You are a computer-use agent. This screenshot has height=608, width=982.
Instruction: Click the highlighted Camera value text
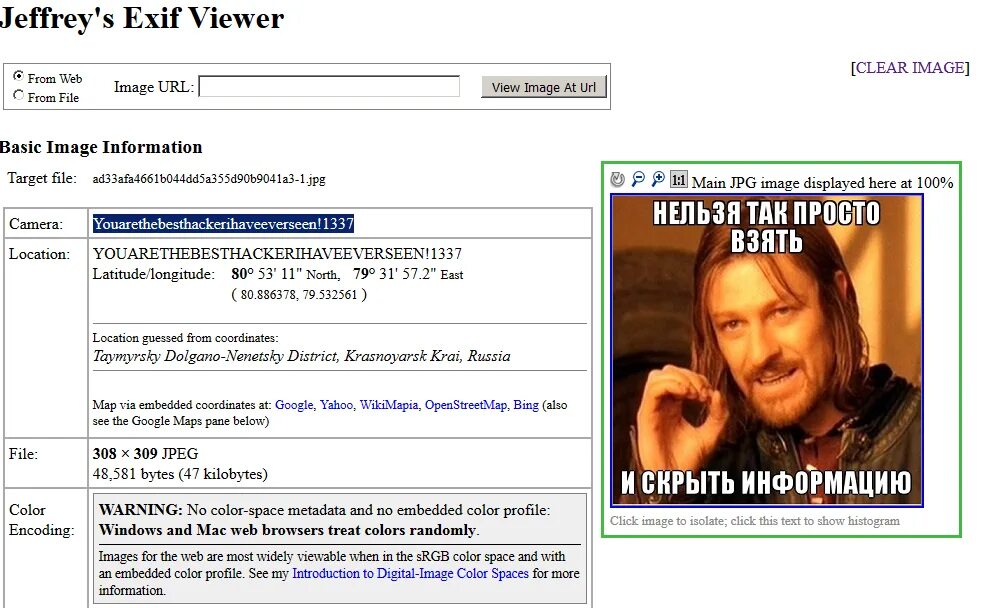coord(224,224)
